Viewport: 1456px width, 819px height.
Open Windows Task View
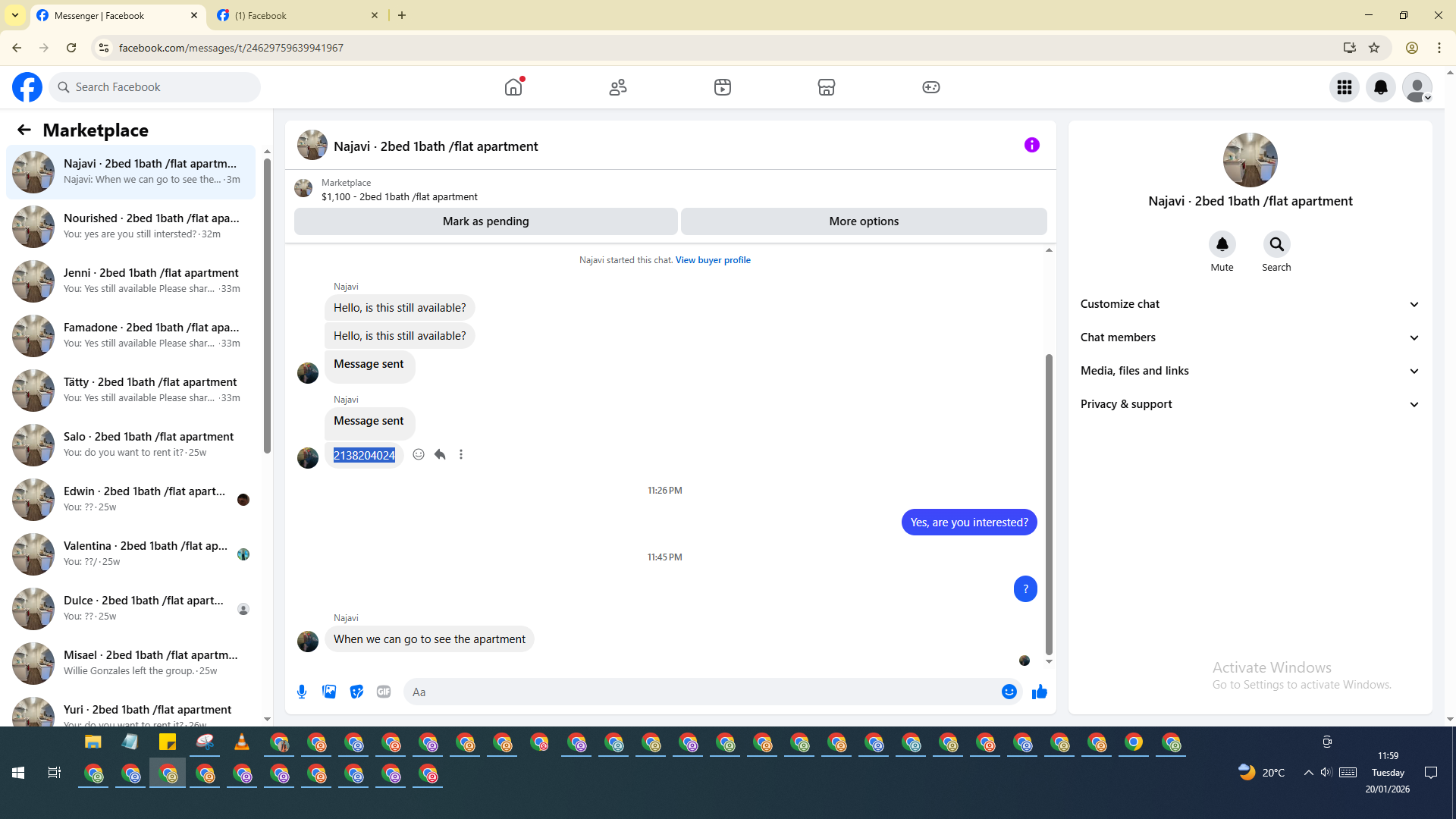point(55,773)
